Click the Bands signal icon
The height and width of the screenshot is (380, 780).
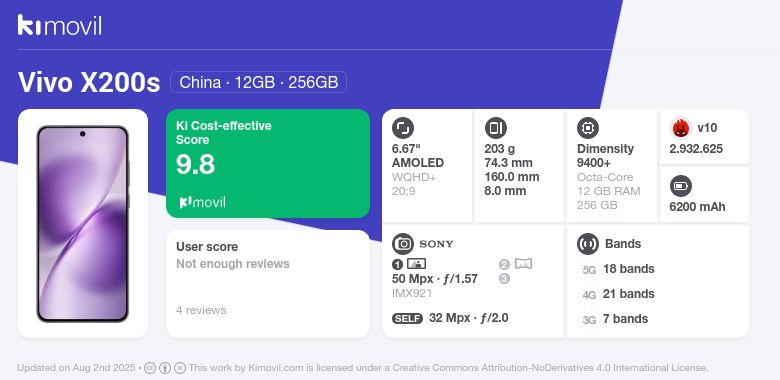click(588, 244)
